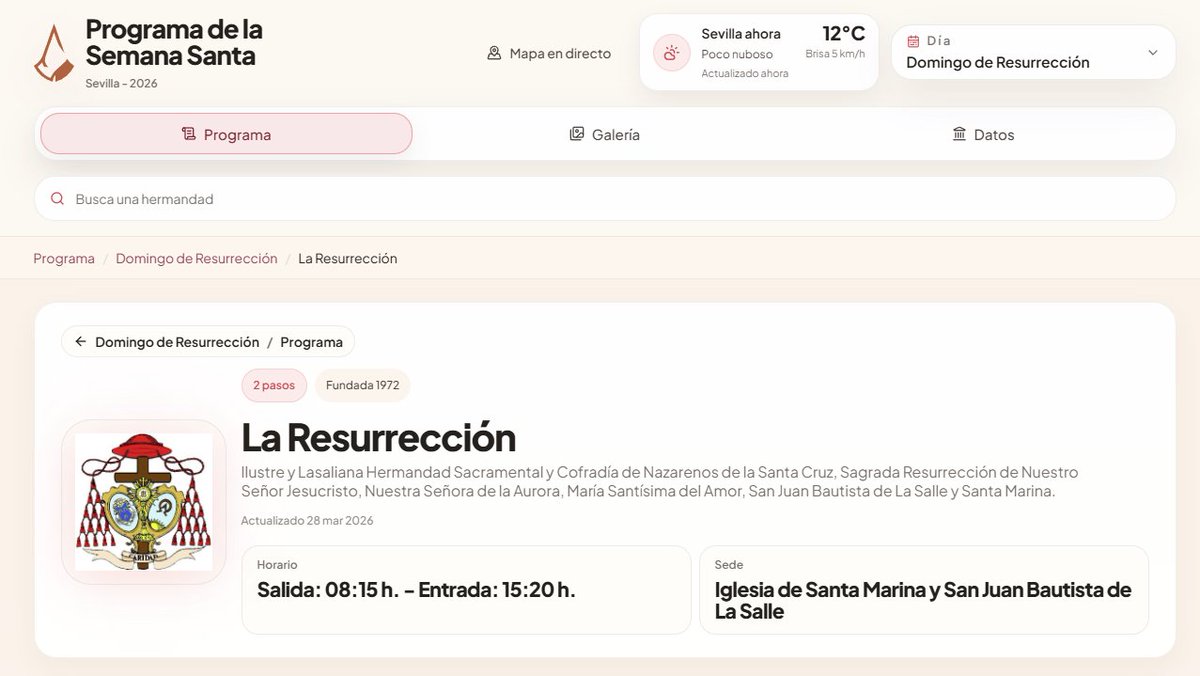
Task: Click the scroll icon in Programa tab
Action: (188, 134)
